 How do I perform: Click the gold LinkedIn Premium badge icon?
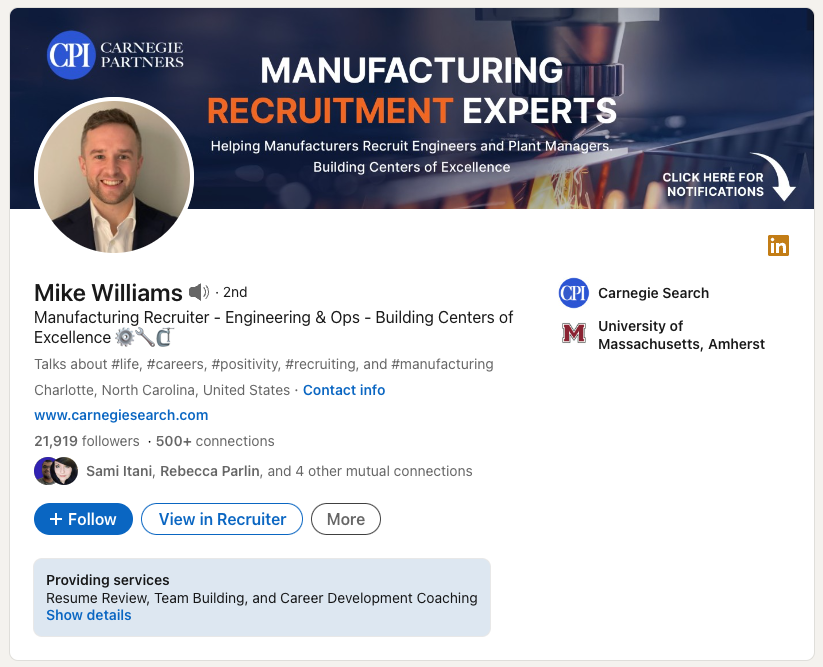coord(778,245)
